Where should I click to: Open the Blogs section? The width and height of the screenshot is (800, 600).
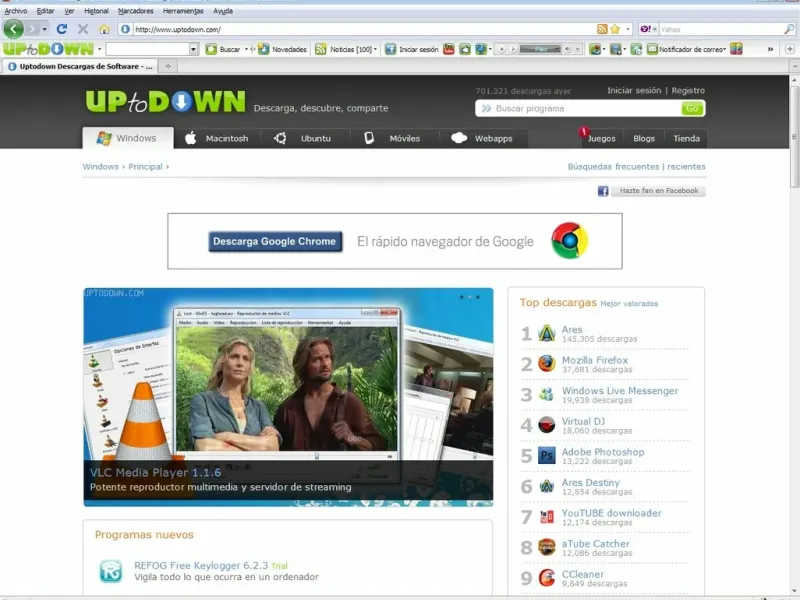(x=644, y=138)
